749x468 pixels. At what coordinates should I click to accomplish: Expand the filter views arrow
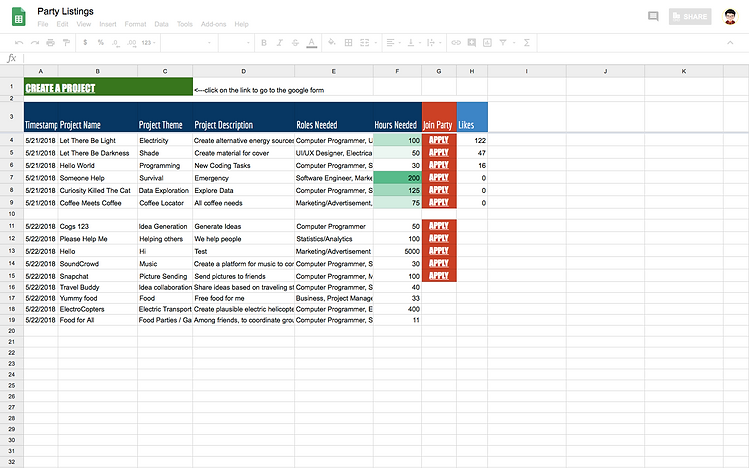514,43
